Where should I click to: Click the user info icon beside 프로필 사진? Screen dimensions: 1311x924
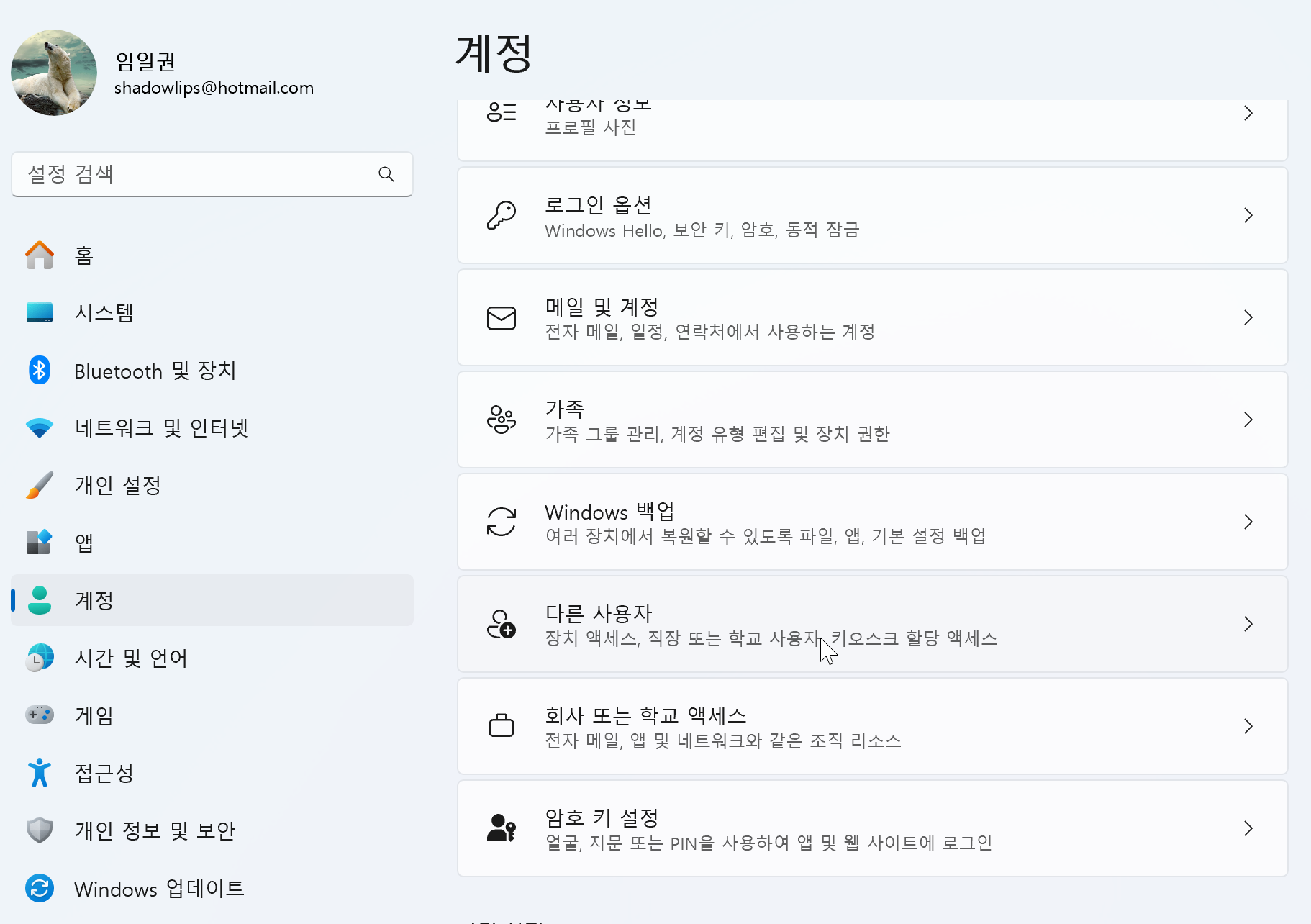(502, 112)
